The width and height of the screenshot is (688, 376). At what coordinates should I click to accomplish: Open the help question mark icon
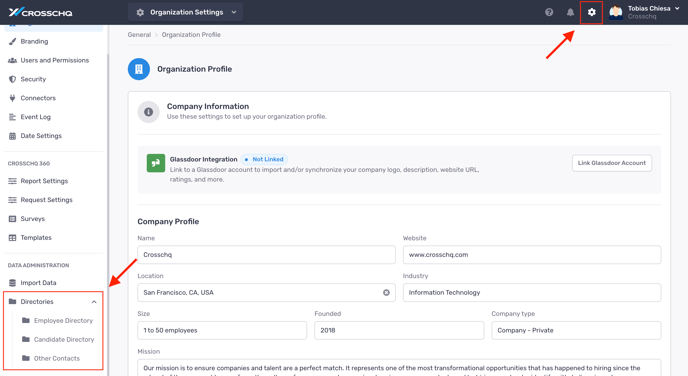[549, 12]
